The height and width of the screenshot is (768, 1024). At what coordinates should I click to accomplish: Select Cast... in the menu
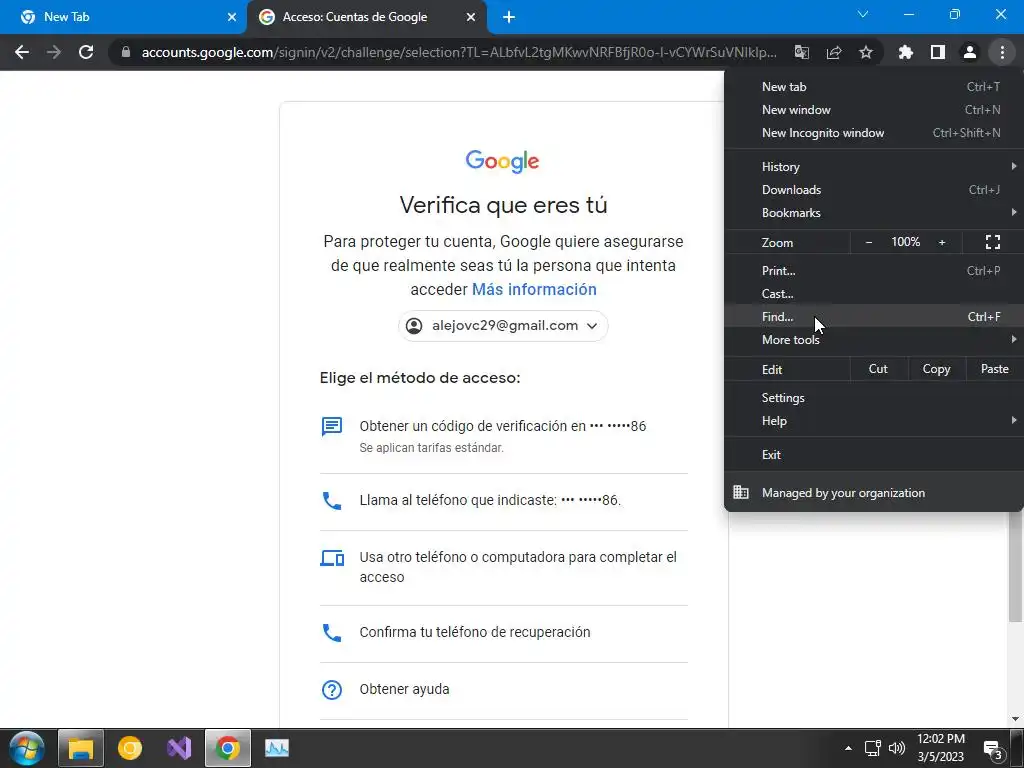pyautogui.click(x=874, y=293)
